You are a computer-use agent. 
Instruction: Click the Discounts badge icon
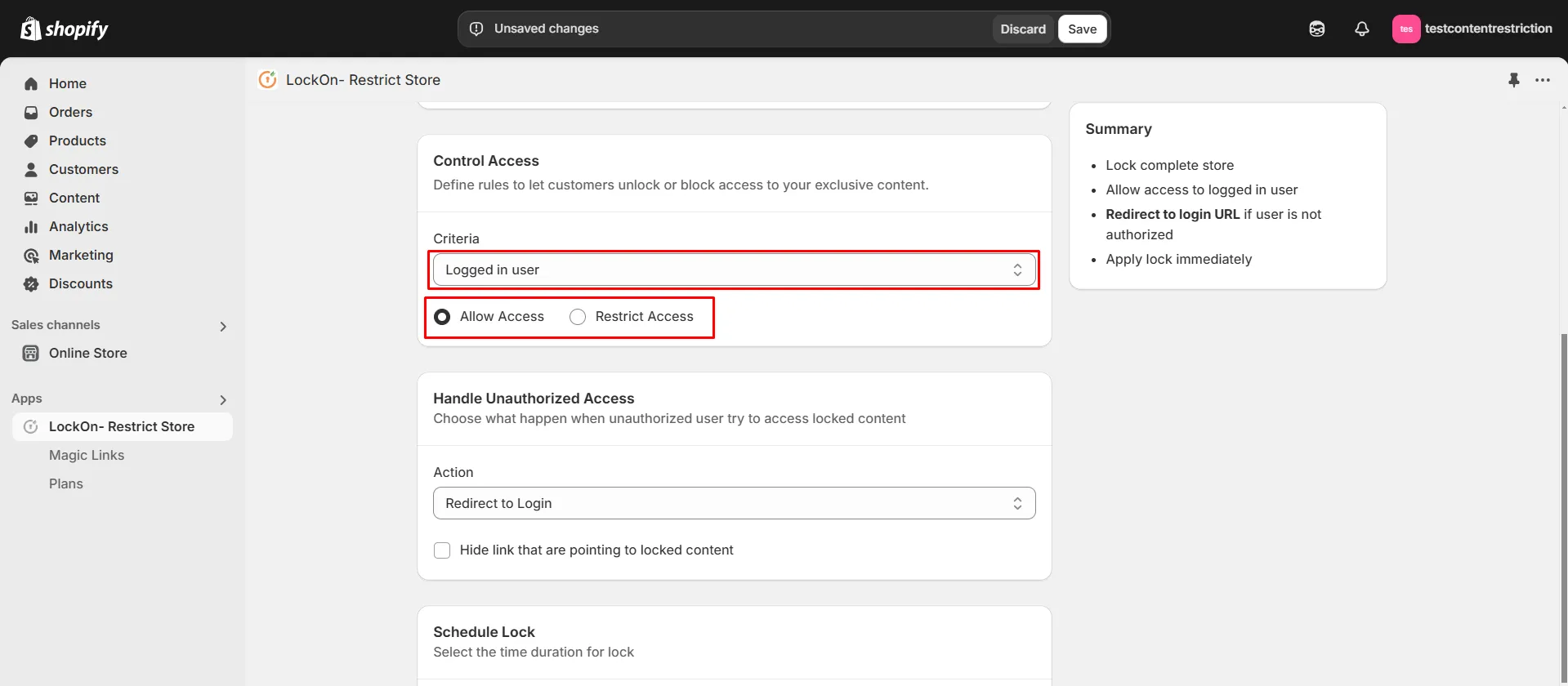31,284
